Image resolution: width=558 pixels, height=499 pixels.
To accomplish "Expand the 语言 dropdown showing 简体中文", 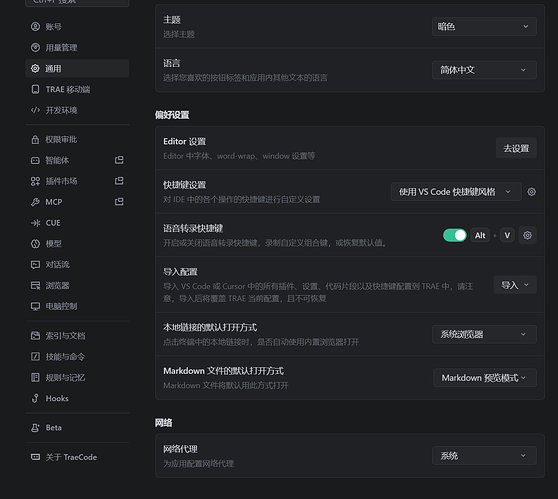I will [484, 70].
